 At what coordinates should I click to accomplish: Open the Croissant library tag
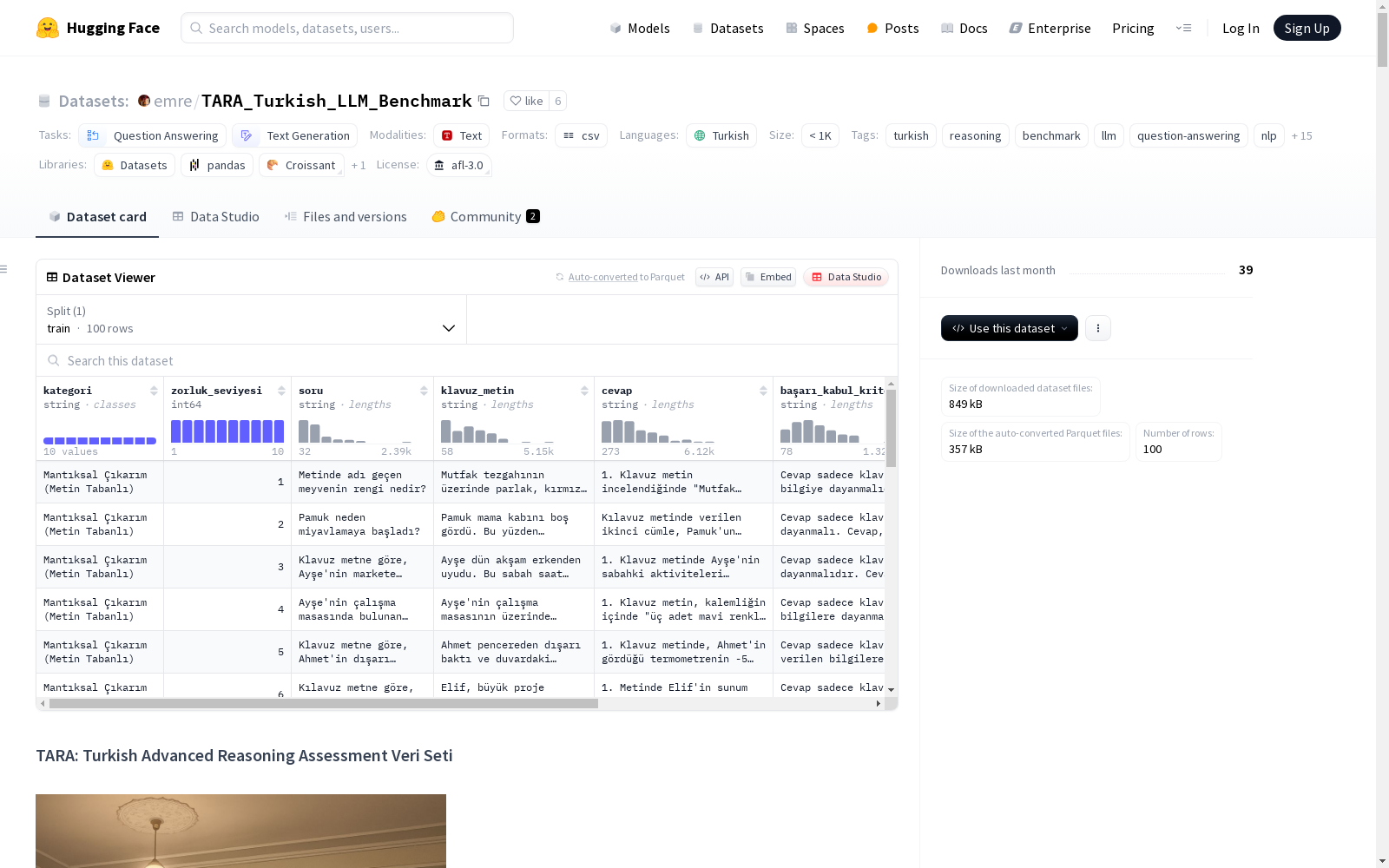click(x=301, y=165)
